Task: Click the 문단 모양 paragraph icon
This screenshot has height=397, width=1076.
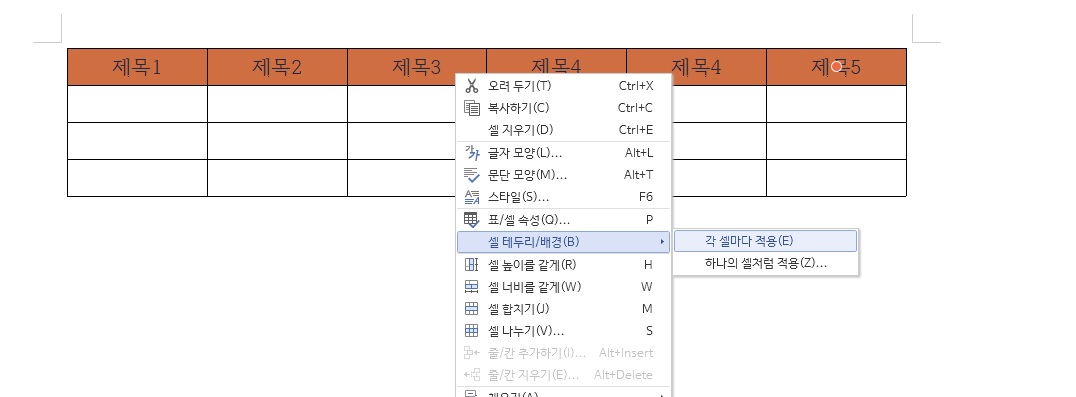Action: tap(471, 175)
